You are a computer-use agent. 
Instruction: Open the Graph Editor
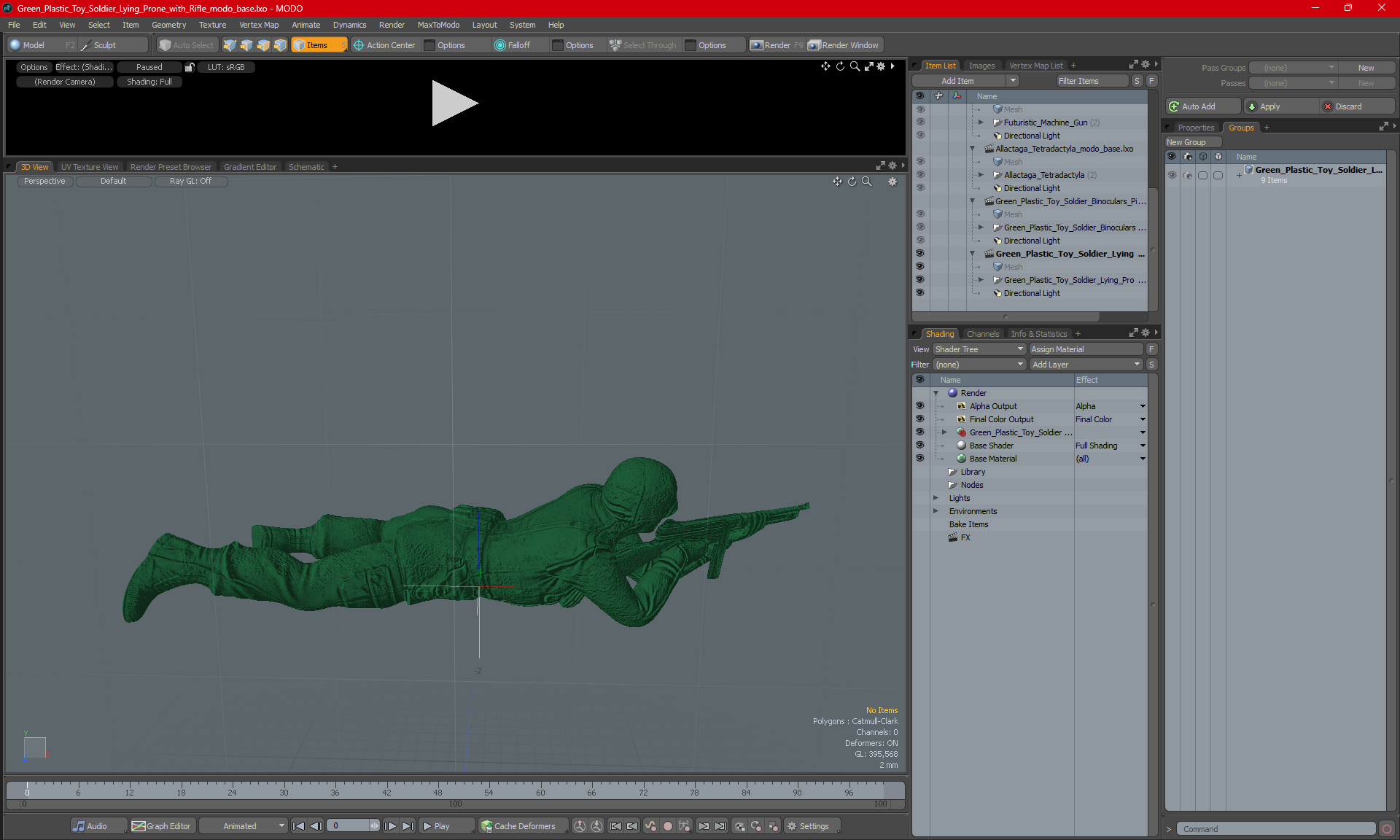[x=162, y=826]
